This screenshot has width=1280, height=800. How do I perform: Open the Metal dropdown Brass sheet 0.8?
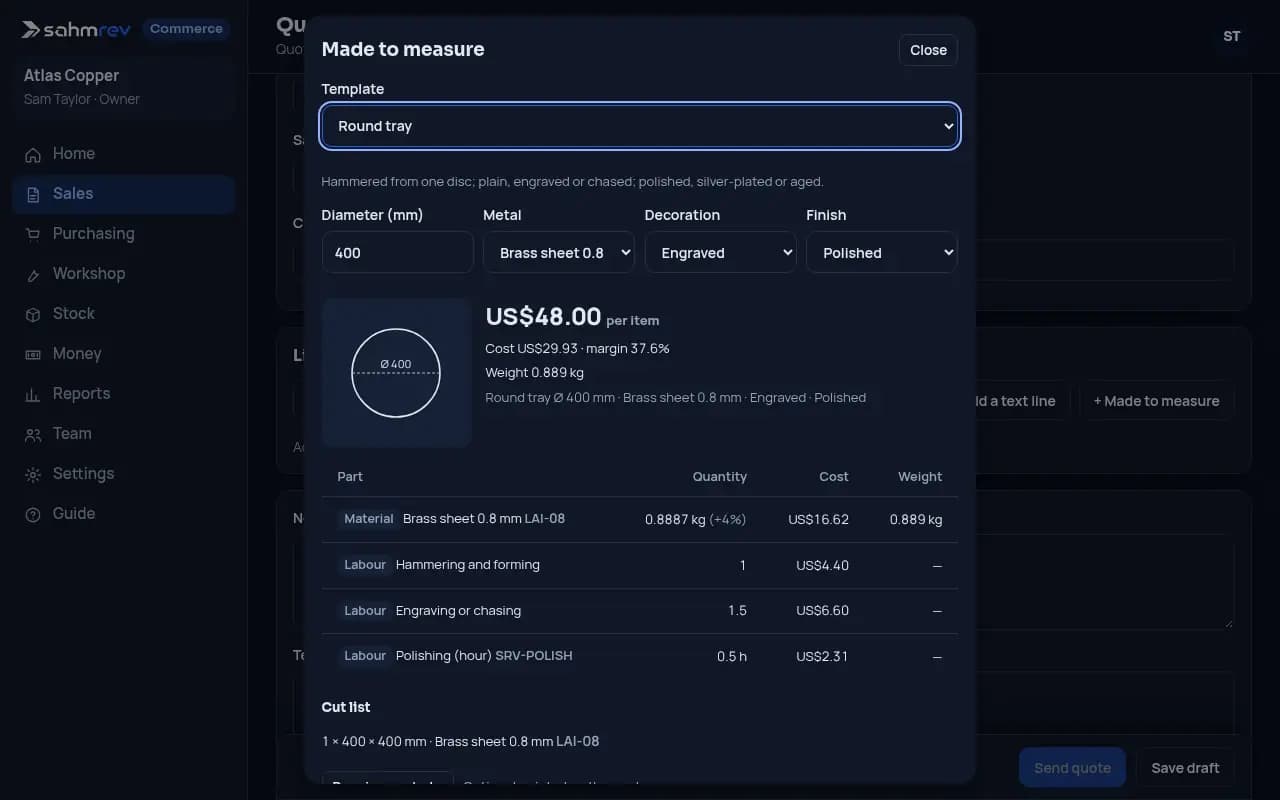tap(559, 253)
